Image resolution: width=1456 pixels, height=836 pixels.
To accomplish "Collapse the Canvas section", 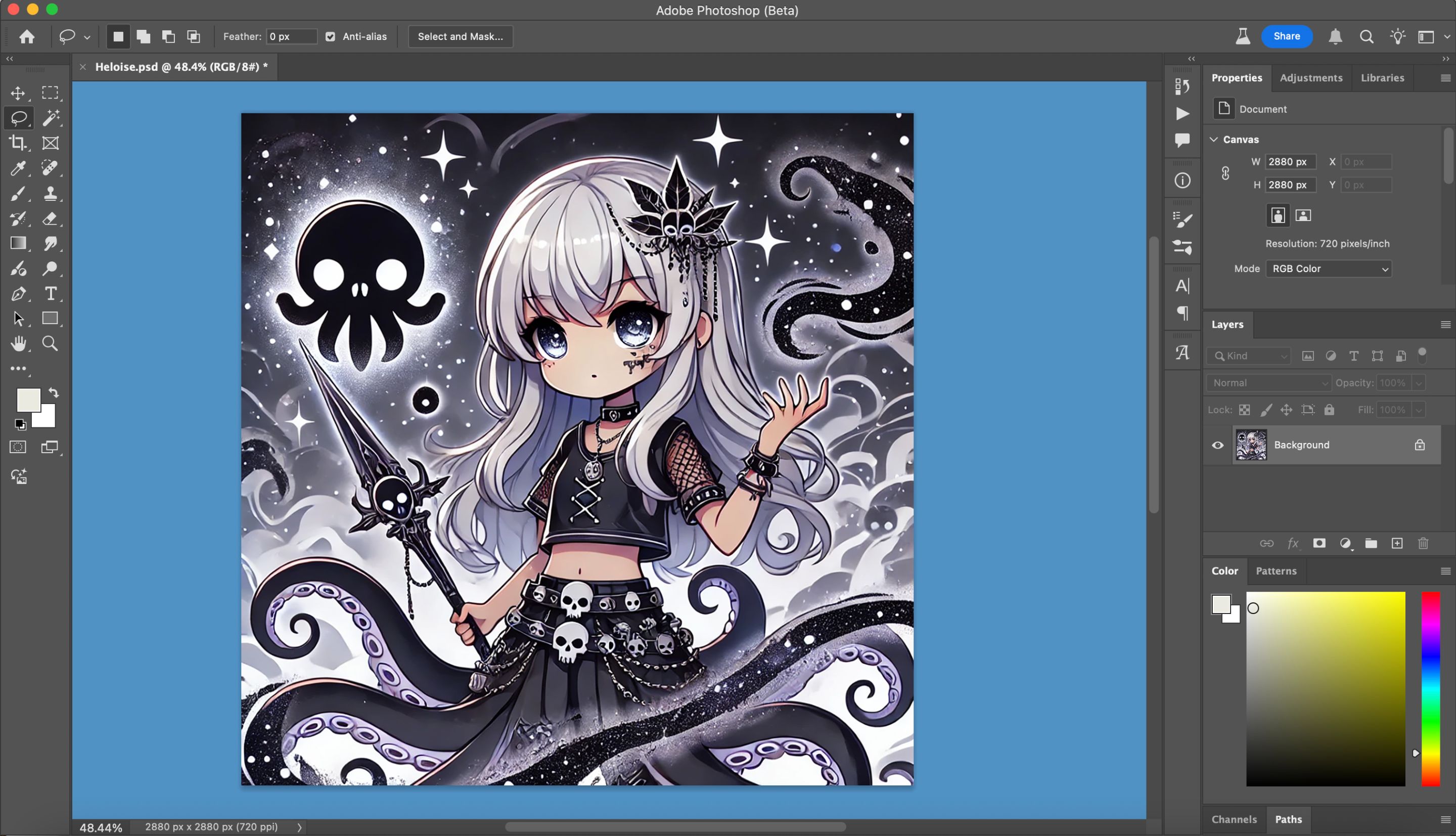I will (1214, 140).
